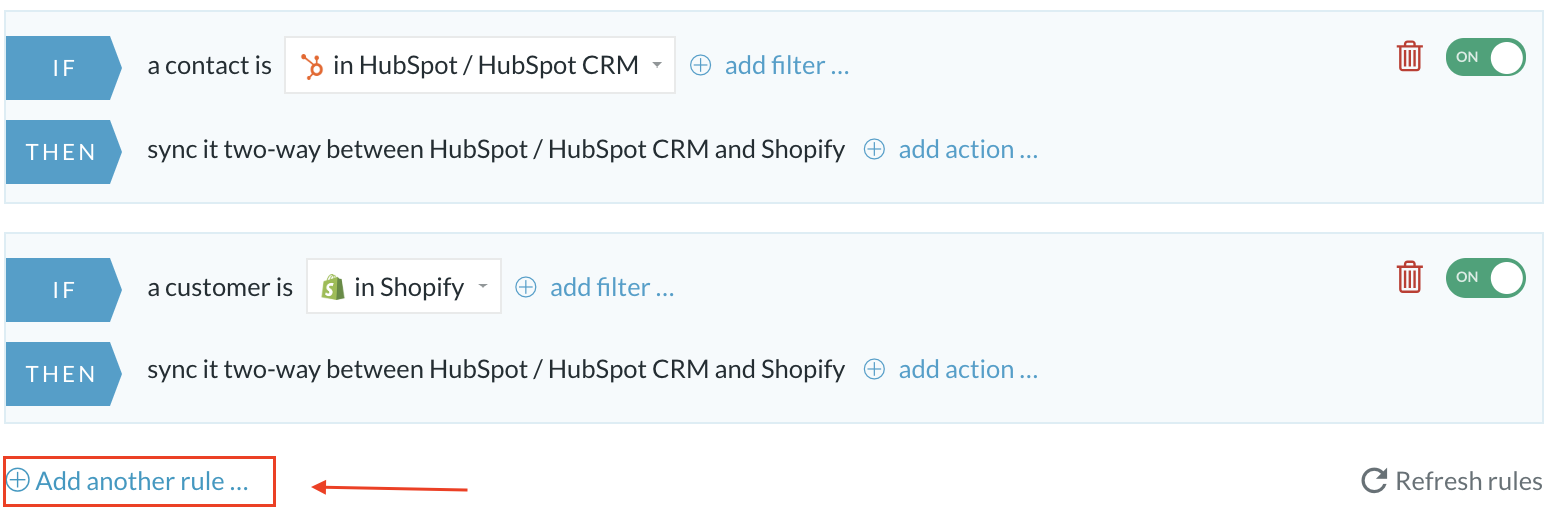Turn off the HubSpot contact rule toggle

click(x=1485, y=57)
